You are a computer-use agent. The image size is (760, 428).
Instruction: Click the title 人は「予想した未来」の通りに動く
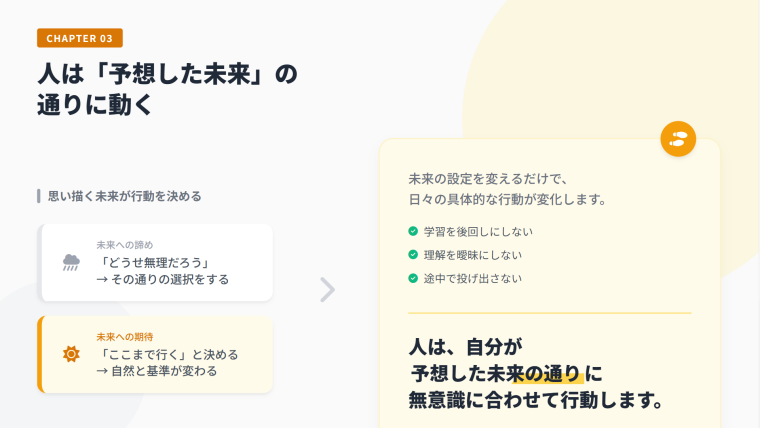pos(167,90)
